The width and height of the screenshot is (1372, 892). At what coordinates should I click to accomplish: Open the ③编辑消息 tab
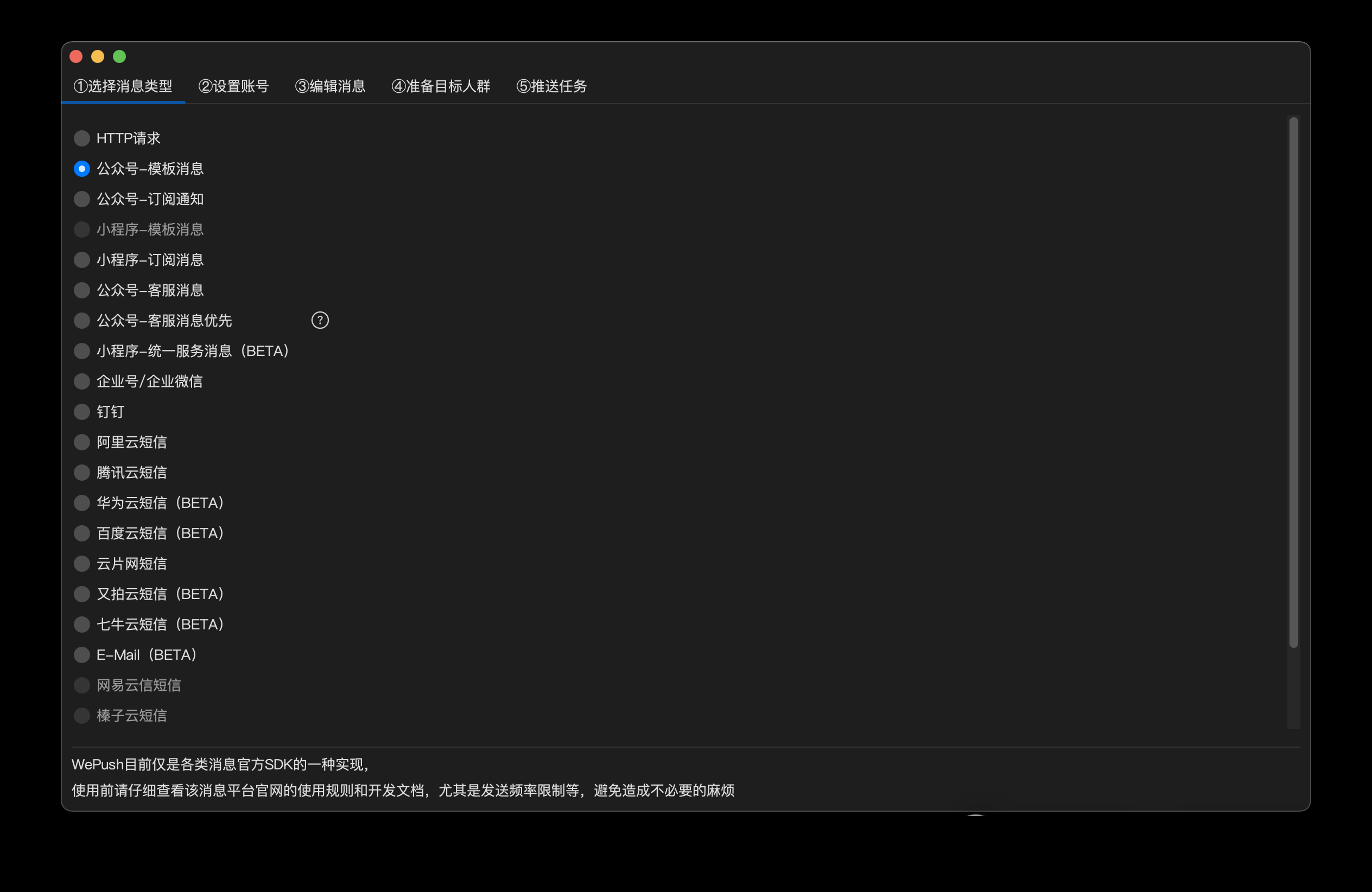pyautogui.click(x=331, y=86)
